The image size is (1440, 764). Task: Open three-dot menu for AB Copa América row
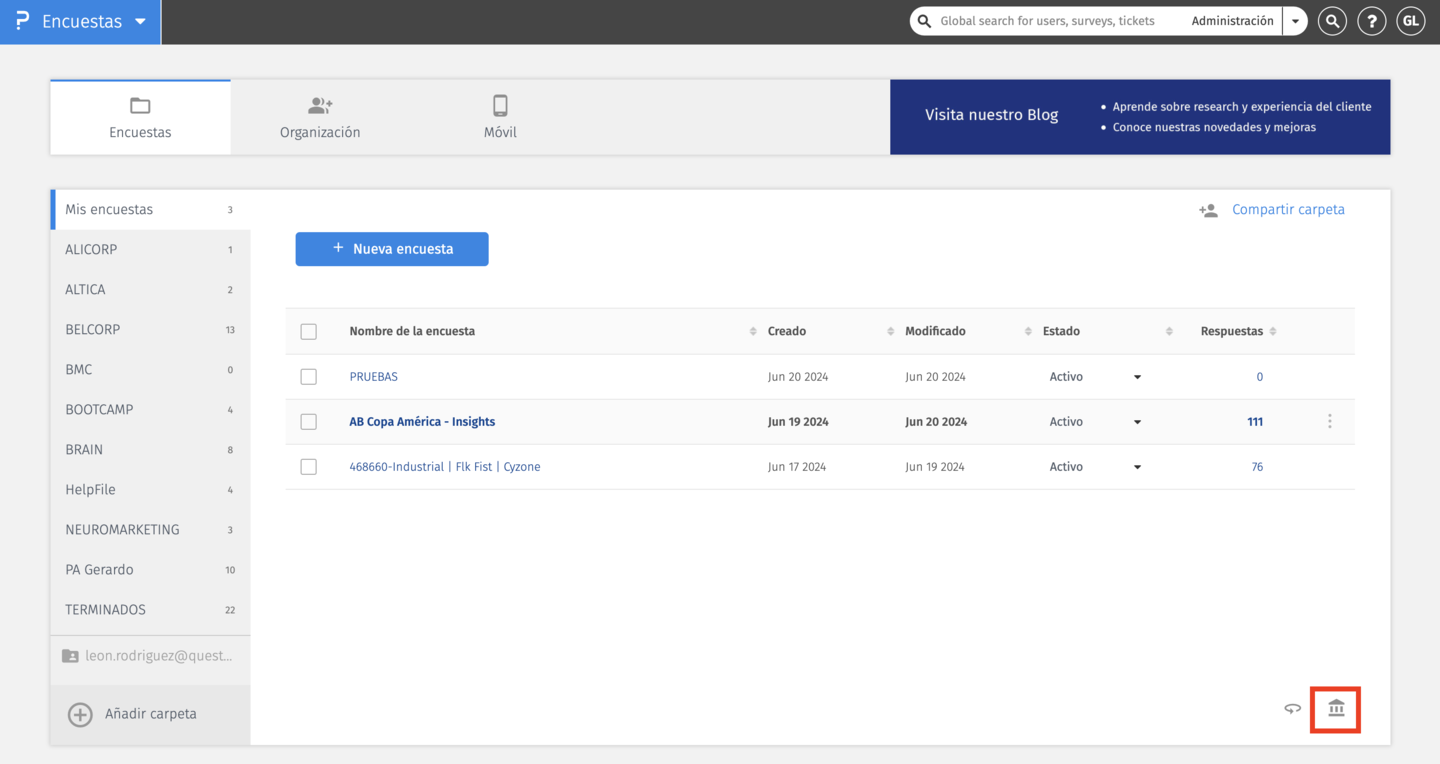[x=1329, y=422]
